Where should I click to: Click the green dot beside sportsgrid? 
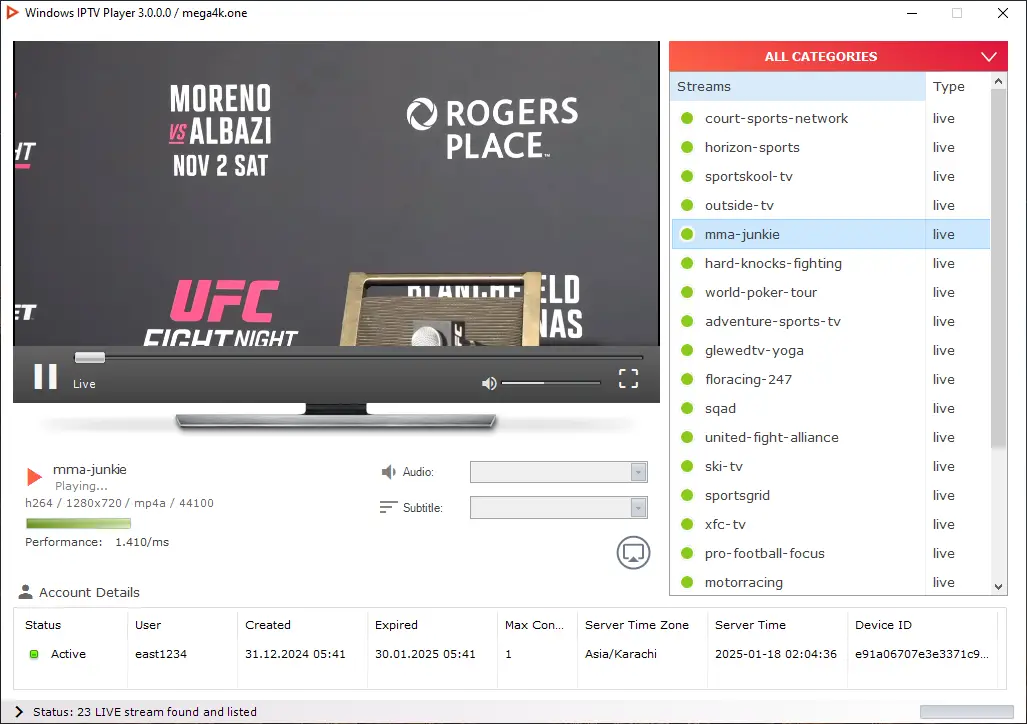pyautogui.click(x=687, y=495)
